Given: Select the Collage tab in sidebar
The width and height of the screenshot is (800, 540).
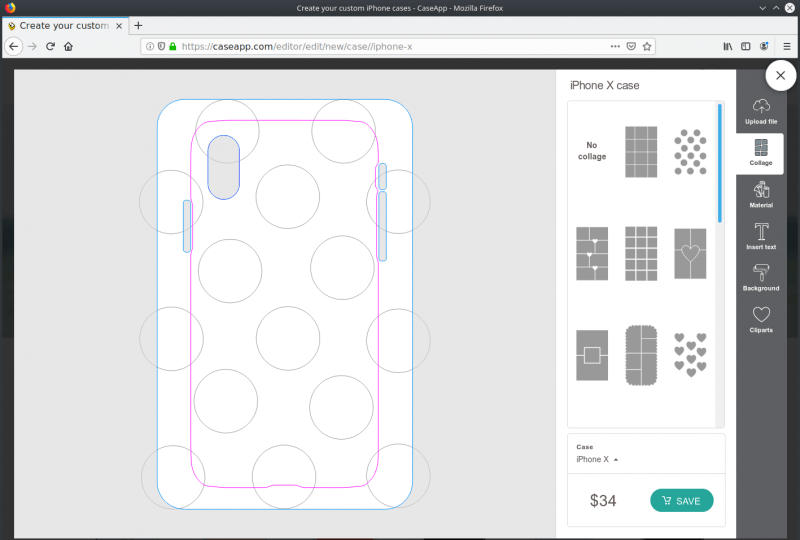Looking at the screenshot, I should 760,153.
